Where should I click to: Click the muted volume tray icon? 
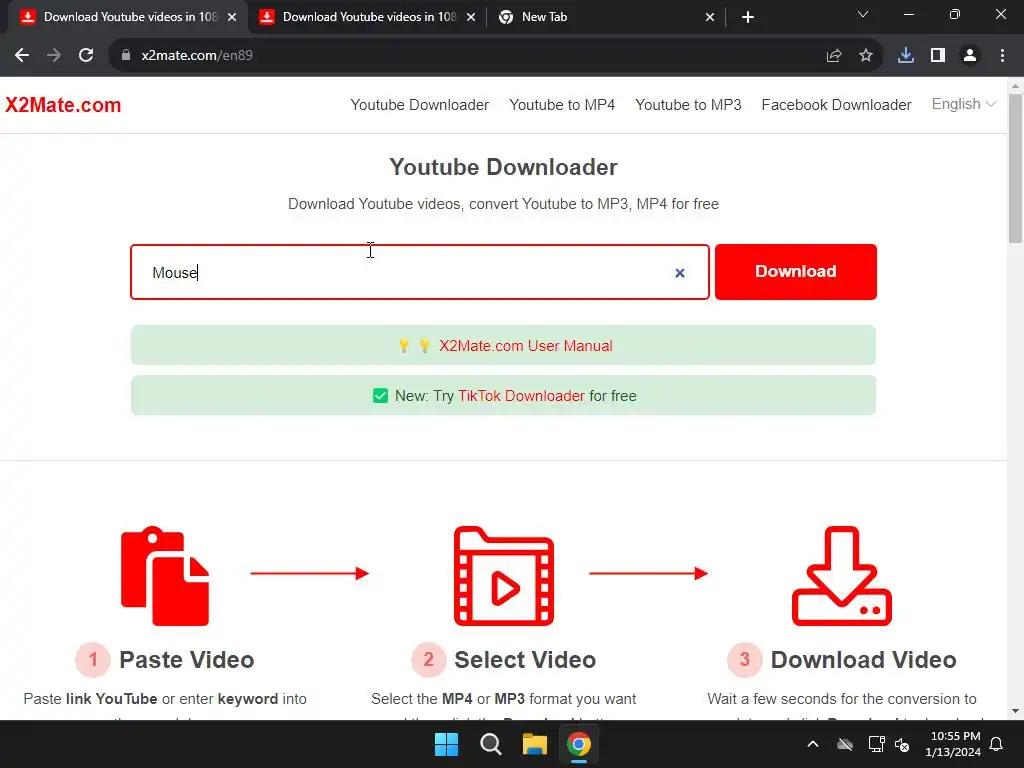[903, 744]
